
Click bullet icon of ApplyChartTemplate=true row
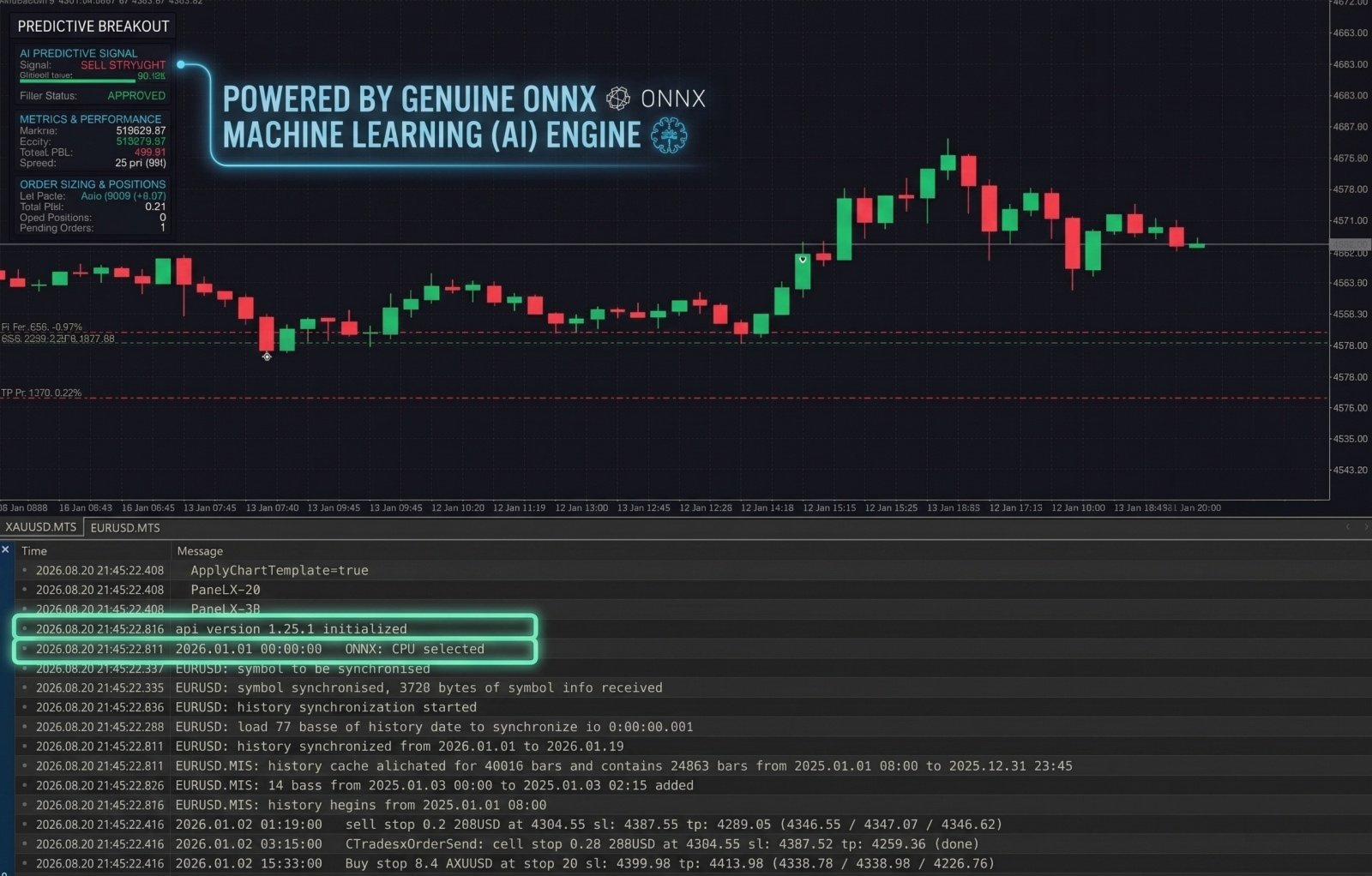click(x=25, y=570)
